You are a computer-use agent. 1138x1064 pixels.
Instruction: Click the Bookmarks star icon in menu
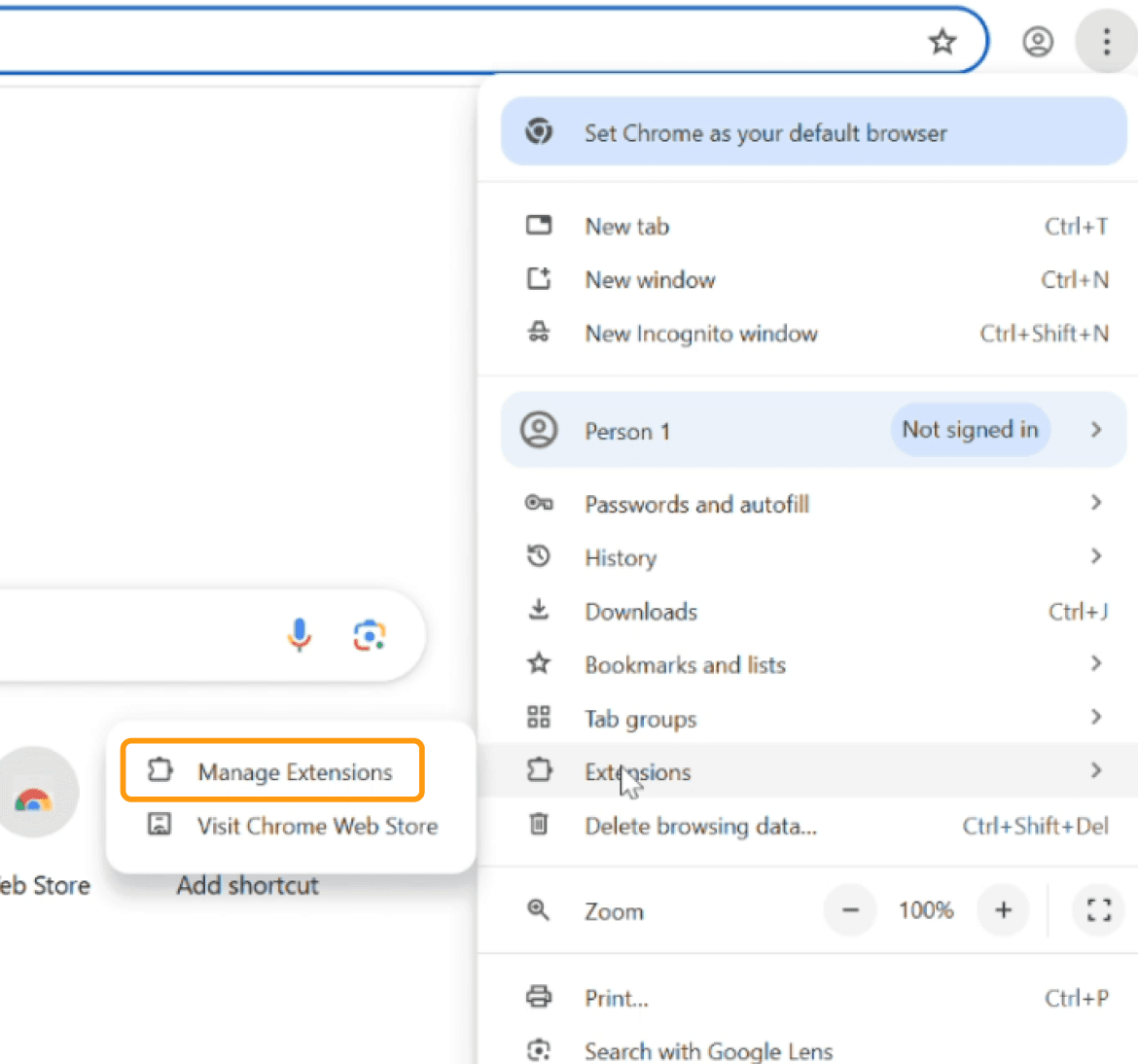pyautogui.click(x=539, y=663)
